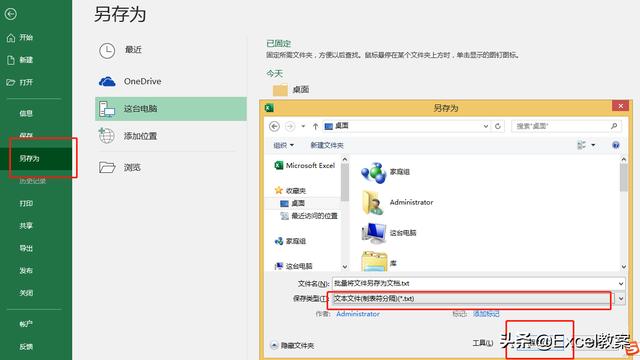Open the 打开 sidebar item
This screenshot has height=360, width=640.
click(x=20, y=82)
